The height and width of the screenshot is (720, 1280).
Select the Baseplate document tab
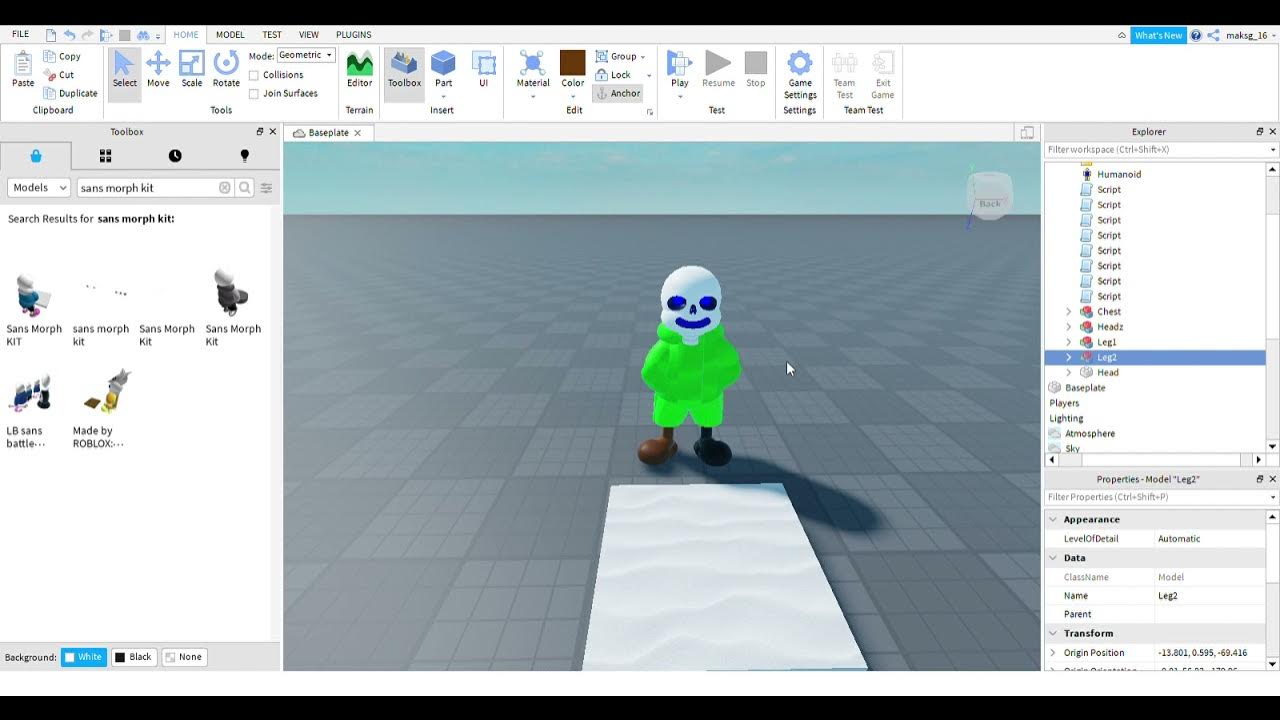coord(329,133)
